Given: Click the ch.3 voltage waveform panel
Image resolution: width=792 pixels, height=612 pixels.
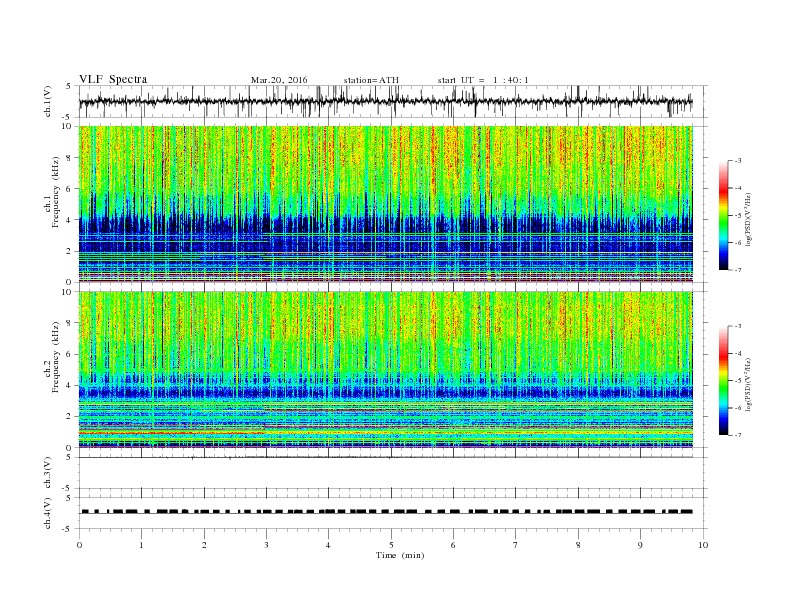Looking at the screenshot, I should [x=393, y=473].
